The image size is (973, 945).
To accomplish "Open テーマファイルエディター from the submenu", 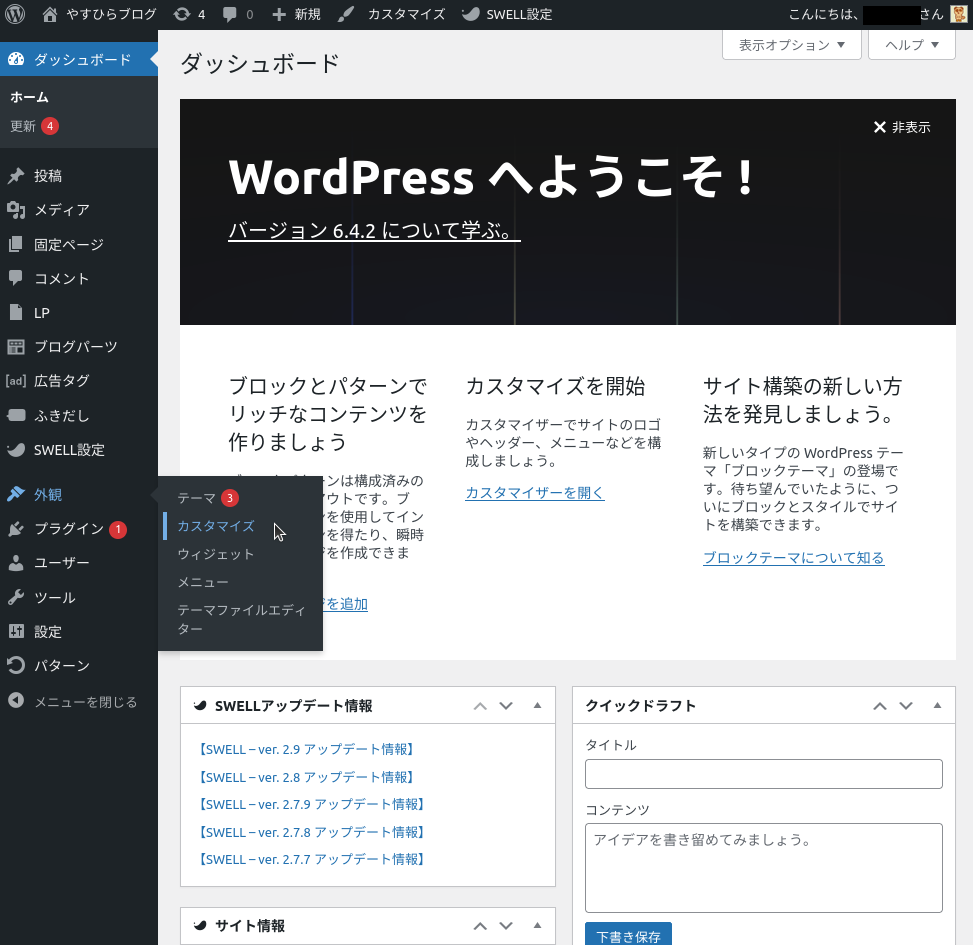I will point(240,619).
